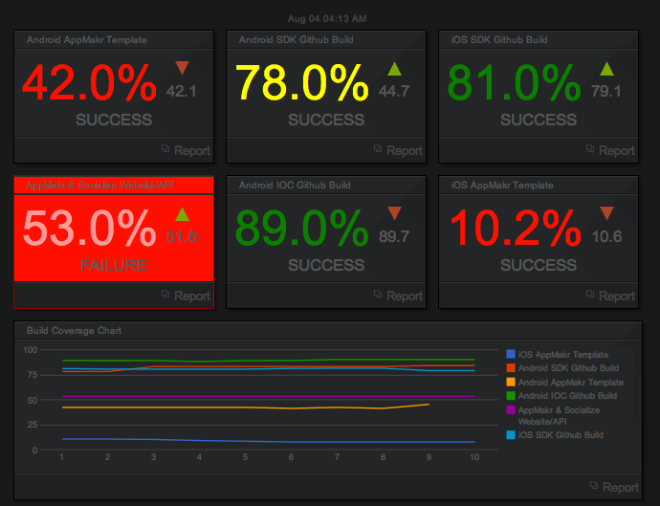Click the up trend arrow in iOS SDK Github Build
This screenshot has height=506, width=660.
click(606, 68)
